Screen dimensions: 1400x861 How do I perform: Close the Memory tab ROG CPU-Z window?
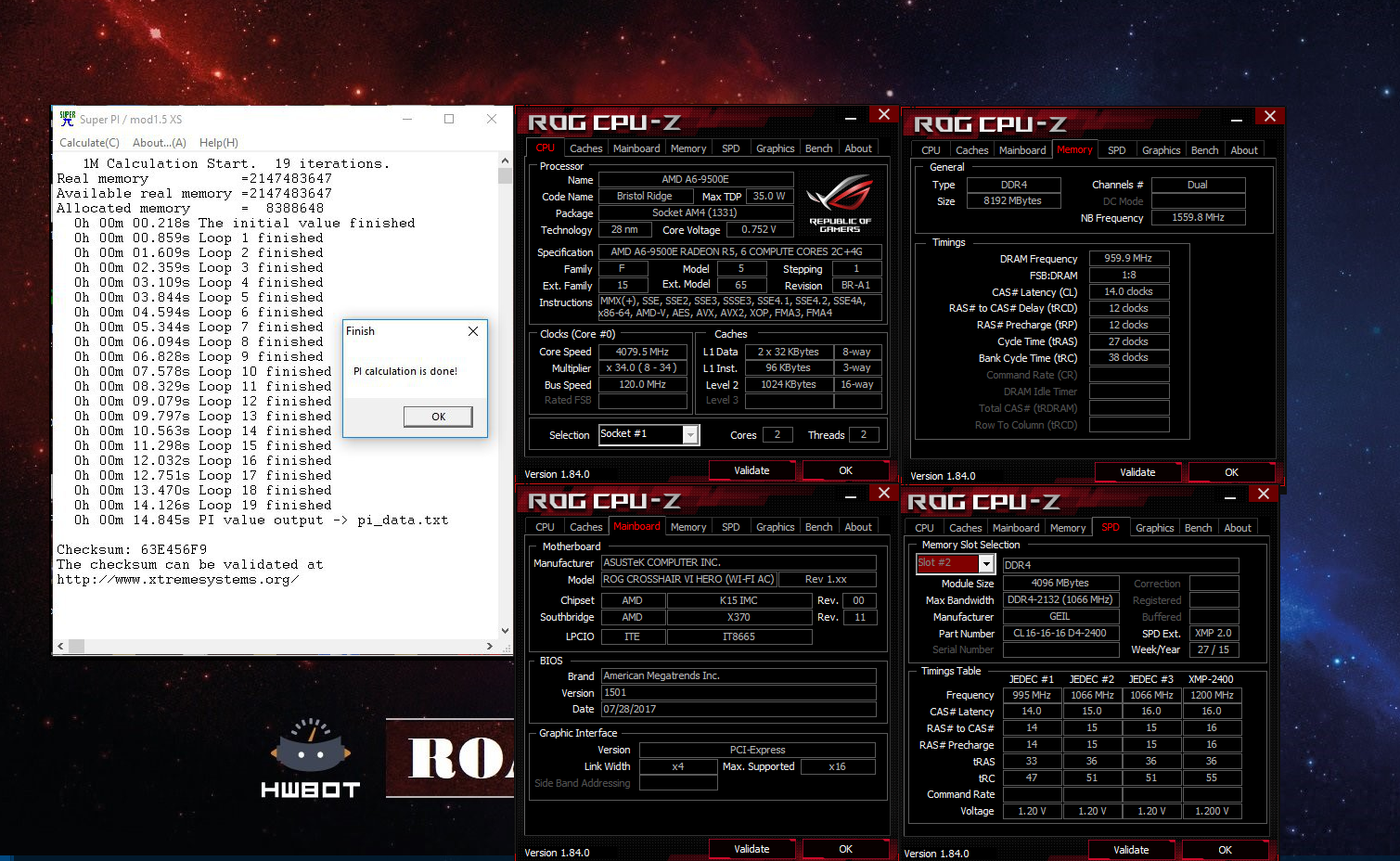point(1270,116)
